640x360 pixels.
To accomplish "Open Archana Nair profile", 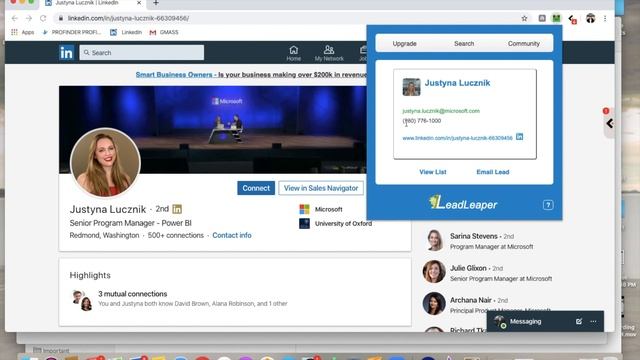I will click(x=471, y=300).
